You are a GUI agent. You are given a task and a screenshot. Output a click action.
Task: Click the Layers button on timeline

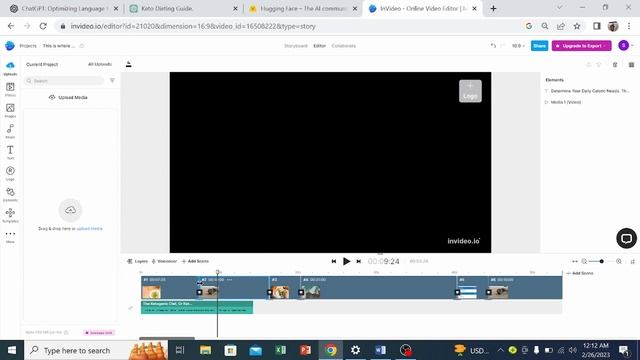pos(137,261)
